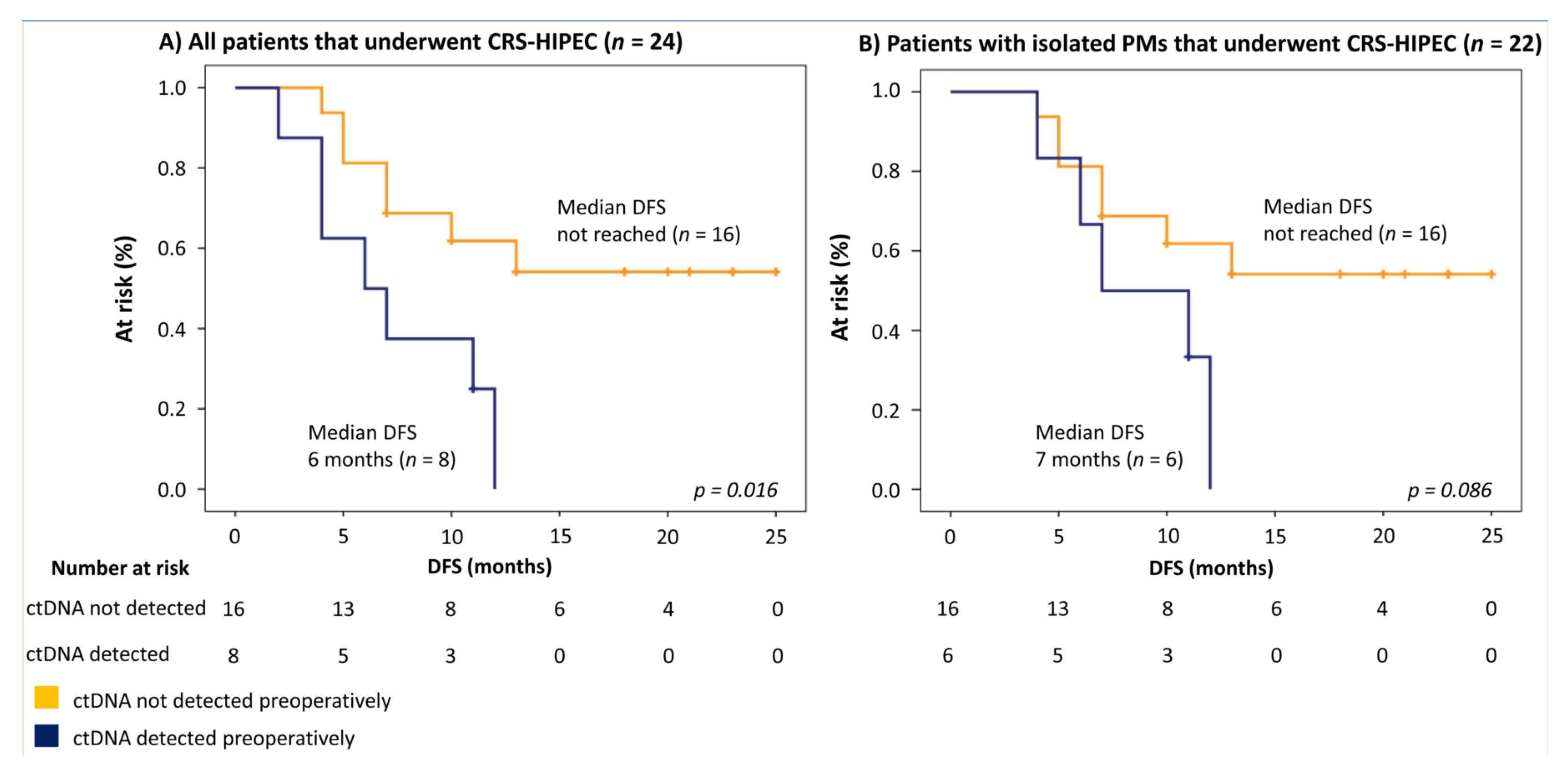Click 'Median DFS not reached' annotation in panel B
The height and width of the screenshot is (780, 1568).
[x=1355, y=220]
